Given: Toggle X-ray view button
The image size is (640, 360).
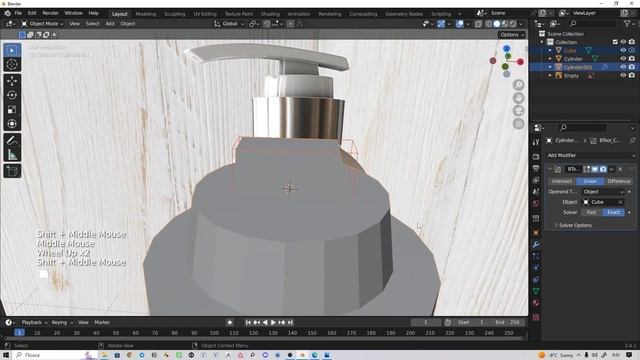Looking at the screenshot, I should (478, 24).
